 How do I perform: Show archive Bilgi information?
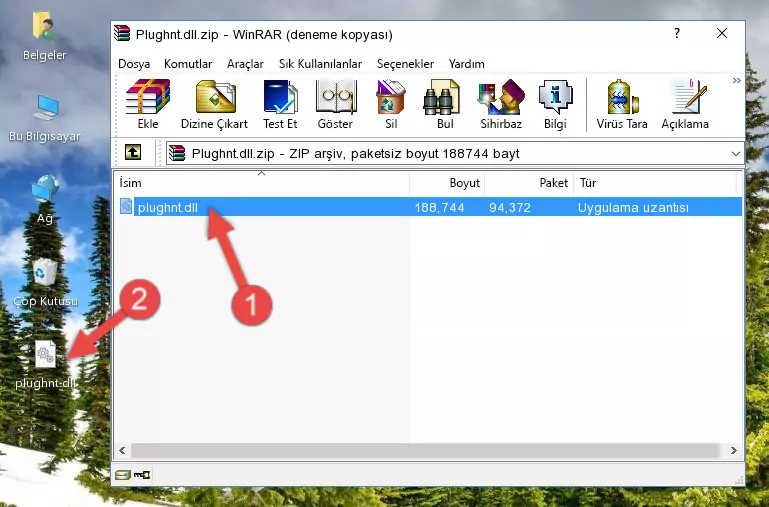[x=555, y=104]
